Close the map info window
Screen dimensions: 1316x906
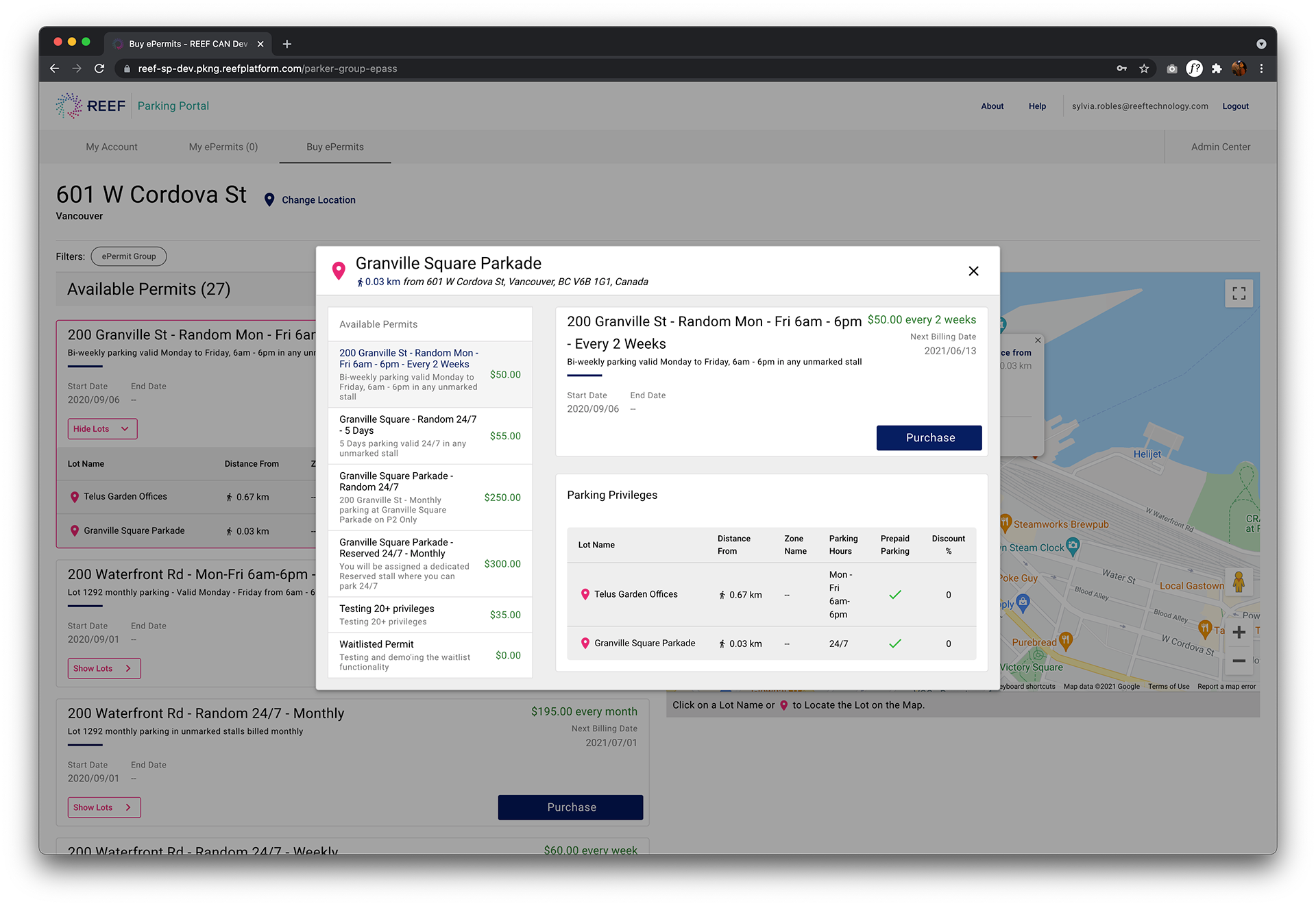(1038, 341)
